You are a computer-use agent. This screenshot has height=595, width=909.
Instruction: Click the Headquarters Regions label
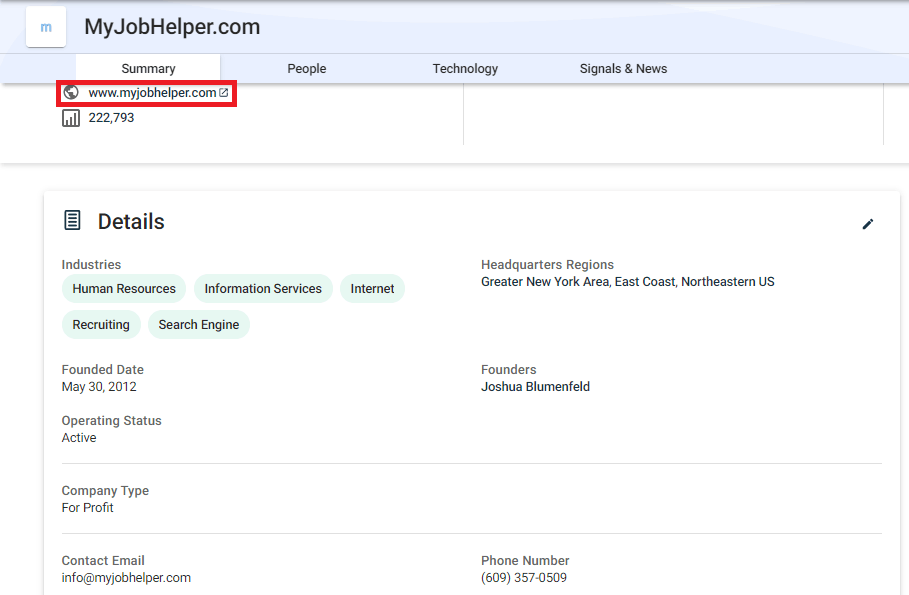click(547, 264)
